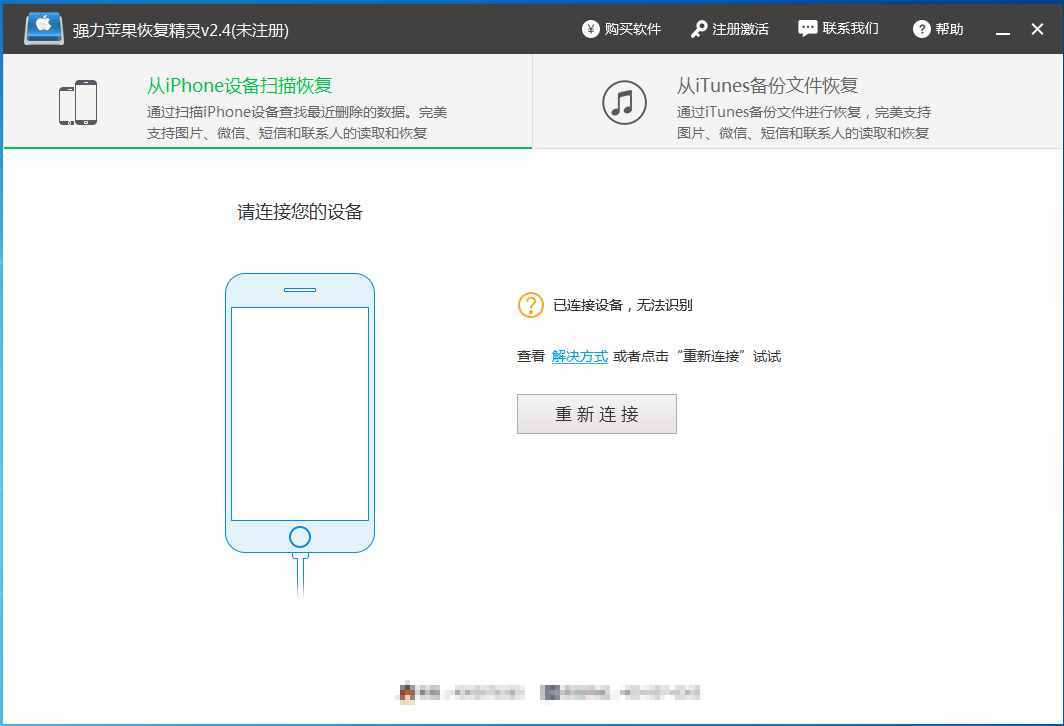Click the chat bubble icon for 联系我们

point(807,28)
